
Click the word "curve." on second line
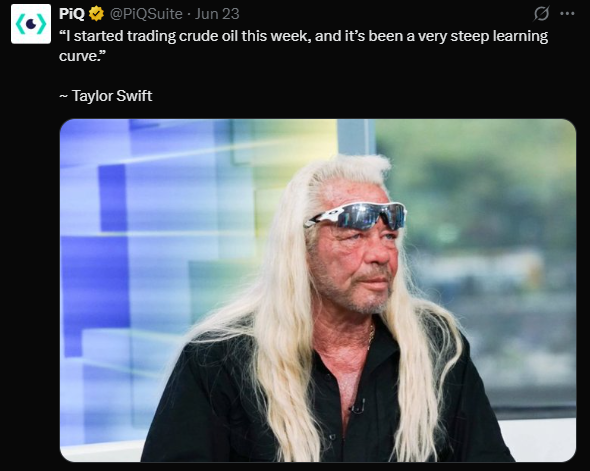click(x=82, y=56)
